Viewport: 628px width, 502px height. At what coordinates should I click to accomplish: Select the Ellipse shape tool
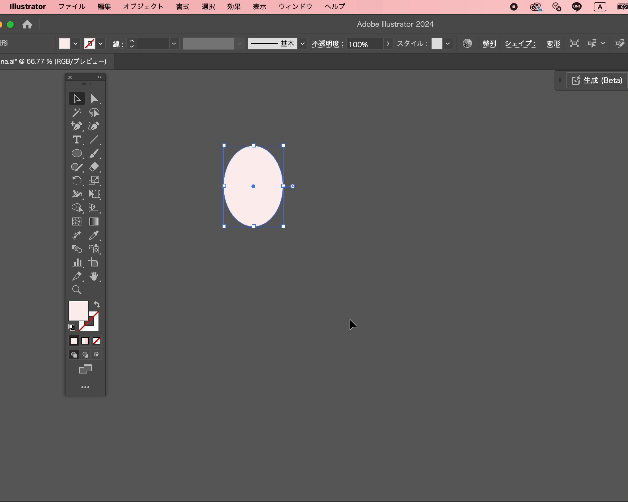coord(77,154)
